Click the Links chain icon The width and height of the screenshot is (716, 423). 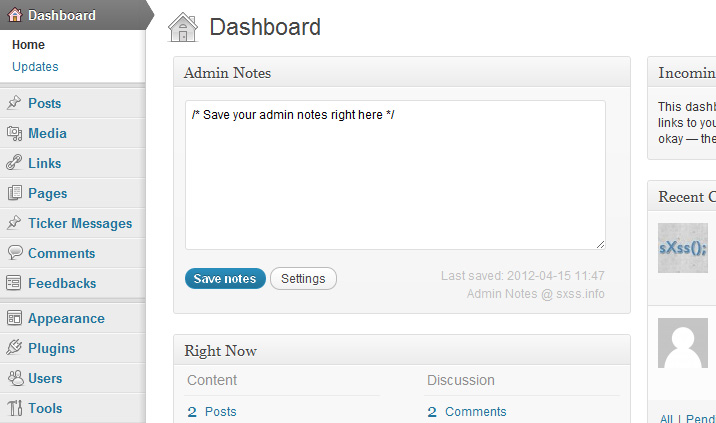14,163
